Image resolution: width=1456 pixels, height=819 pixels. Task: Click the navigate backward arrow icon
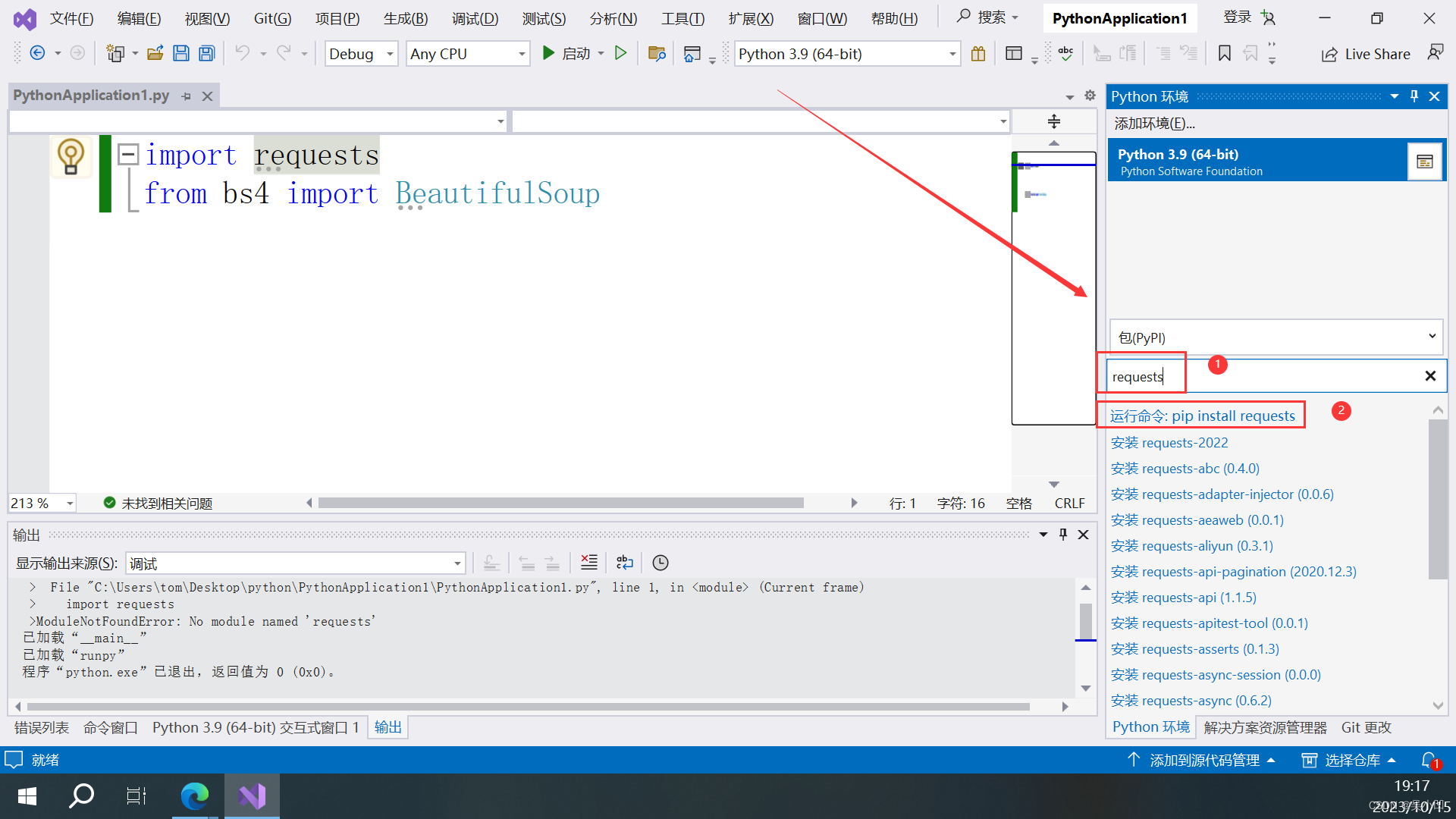[x=36, y=53]
